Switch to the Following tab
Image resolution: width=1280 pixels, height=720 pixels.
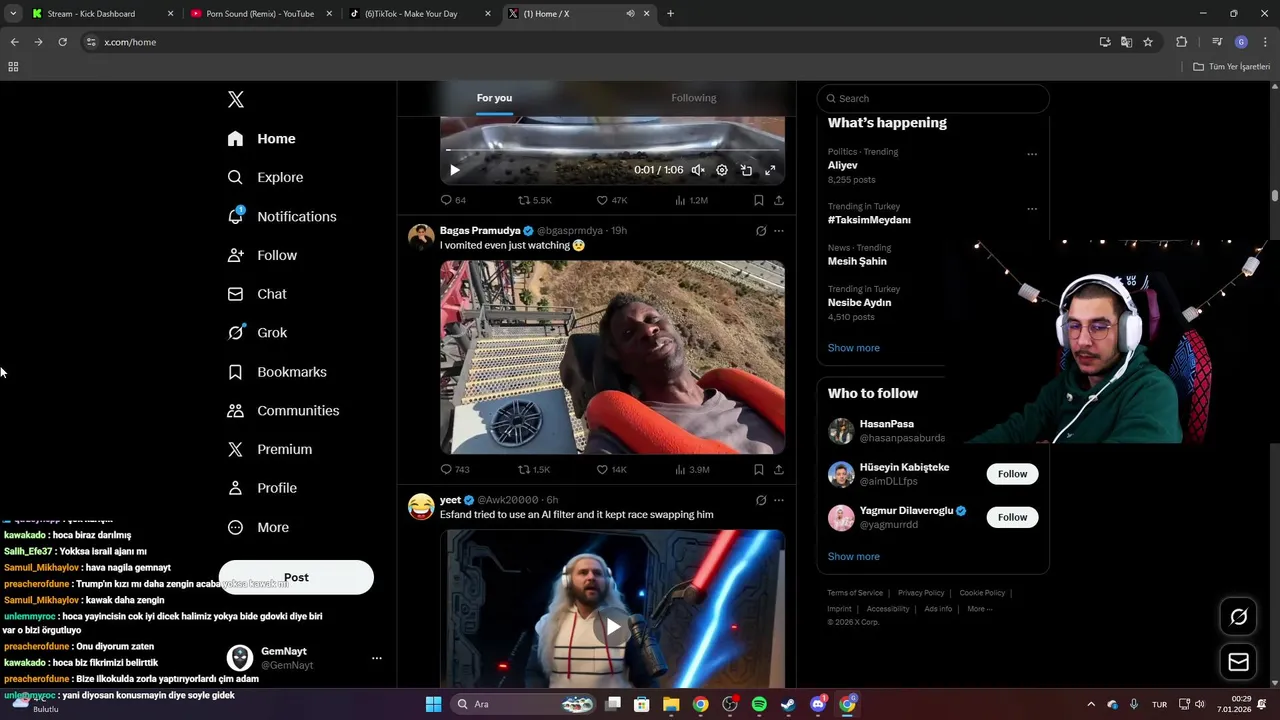pyautogui.click(x=693, y=98)
